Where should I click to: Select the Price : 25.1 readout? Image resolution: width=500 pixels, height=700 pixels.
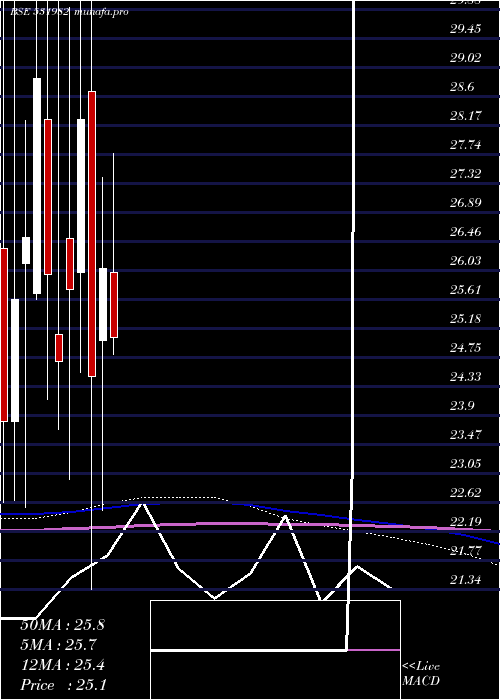click(x=63, y=685)
